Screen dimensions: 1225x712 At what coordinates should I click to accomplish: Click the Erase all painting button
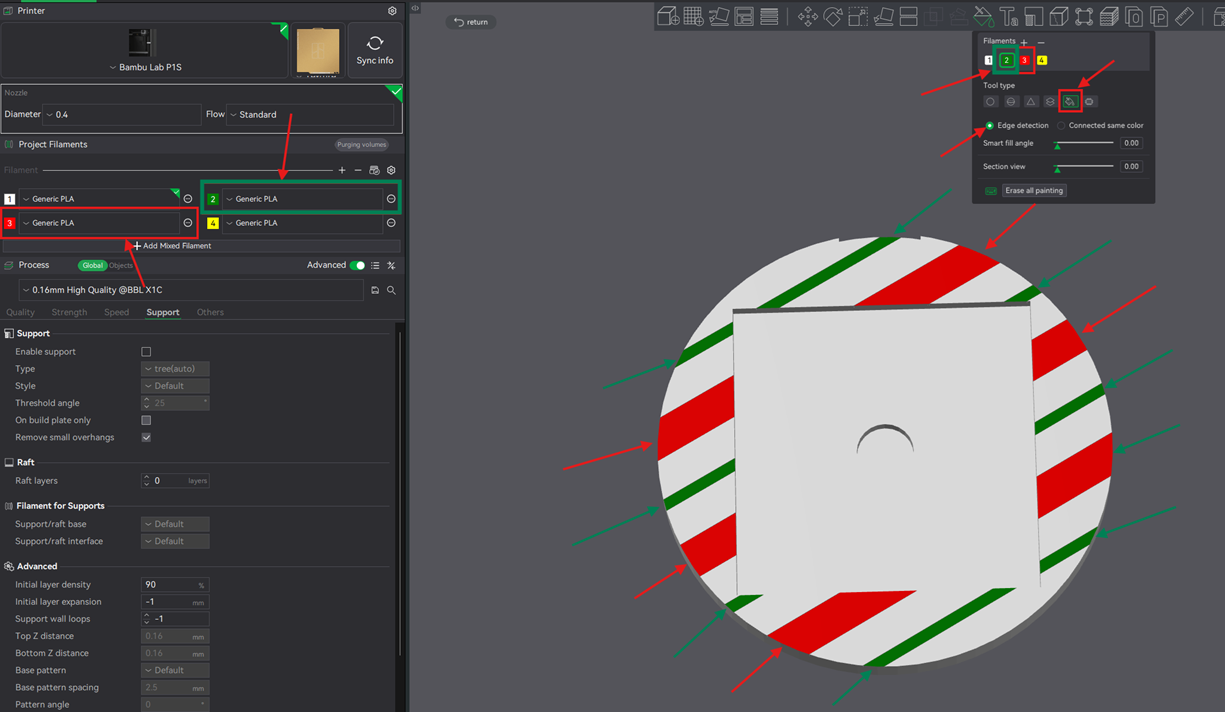(1034, 190)
